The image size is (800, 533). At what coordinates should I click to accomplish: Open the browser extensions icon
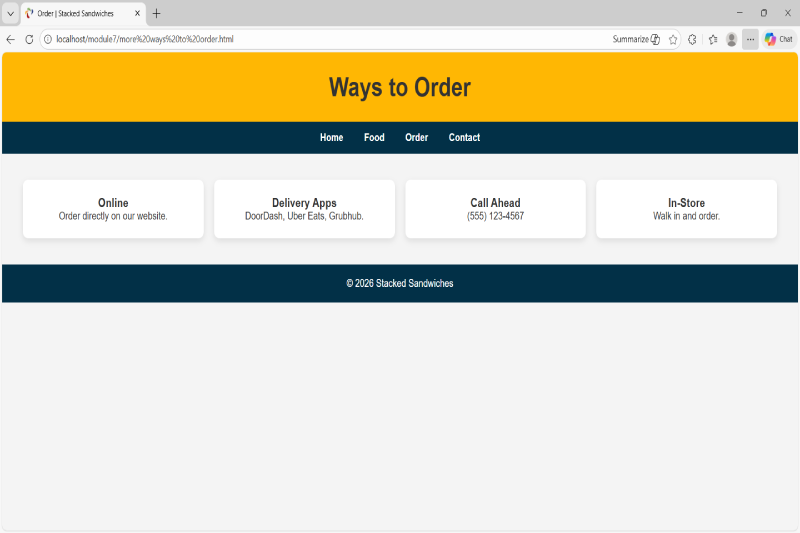click(692, 39)
